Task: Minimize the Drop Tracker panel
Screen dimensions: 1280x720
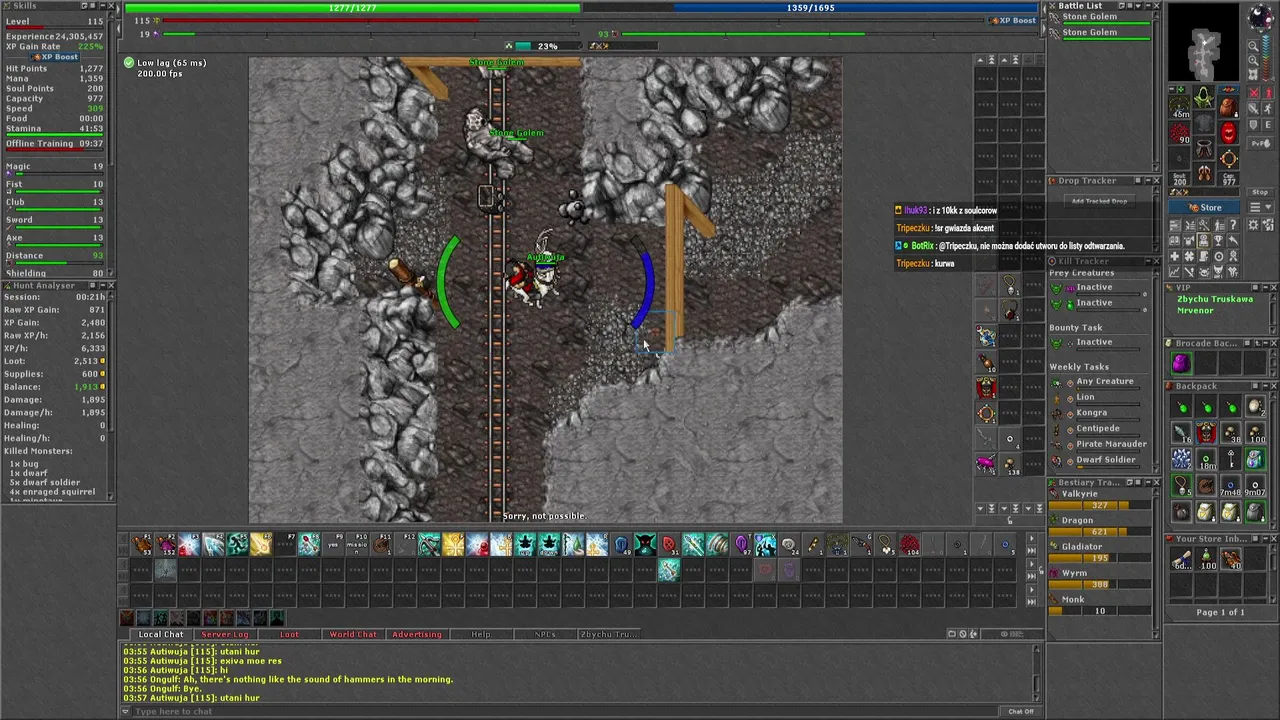Action: (1146, 181)
